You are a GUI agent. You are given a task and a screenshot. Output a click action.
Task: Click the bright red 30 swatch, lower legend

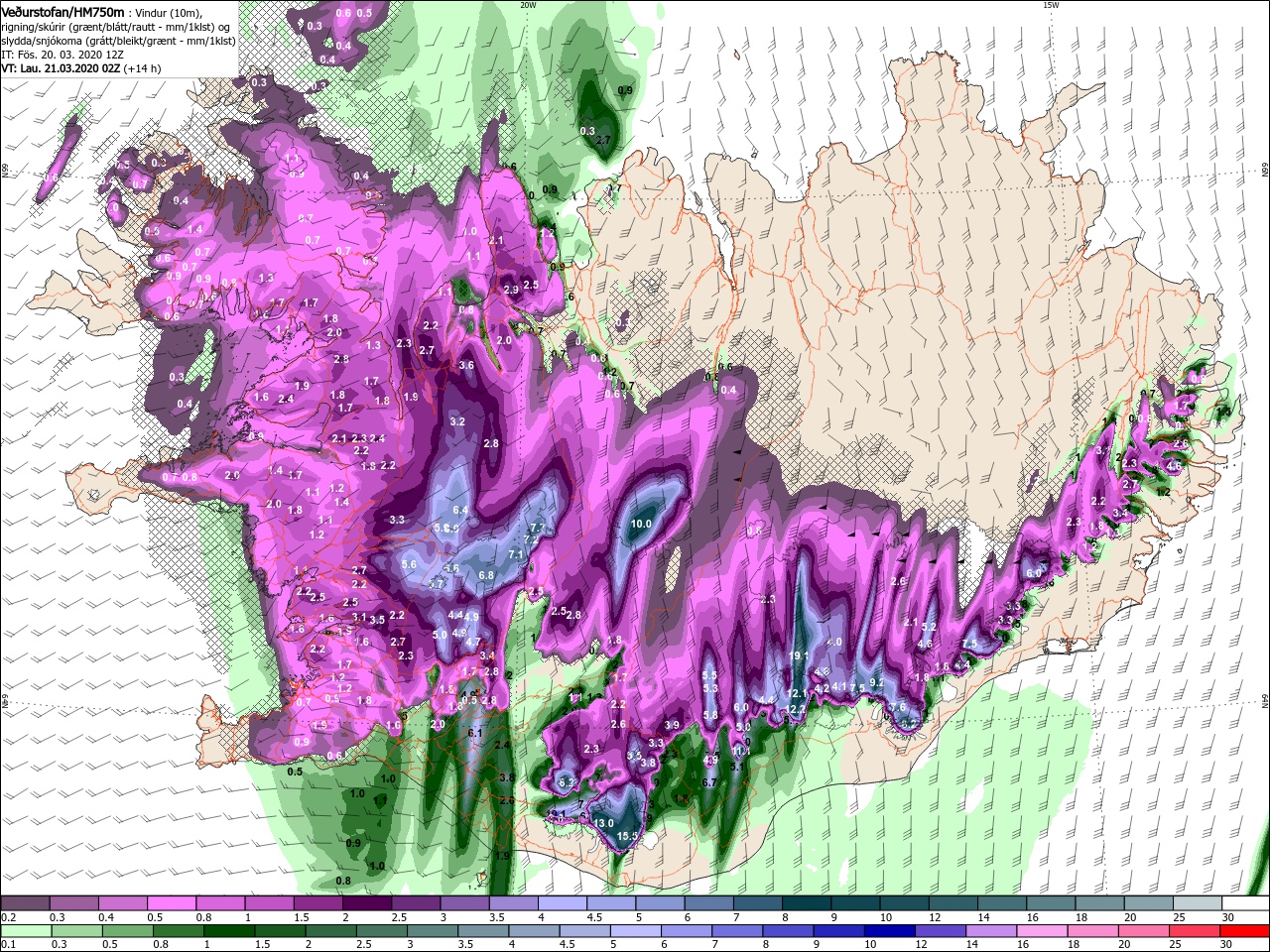pyautogui.click(x=1245, y=931)
